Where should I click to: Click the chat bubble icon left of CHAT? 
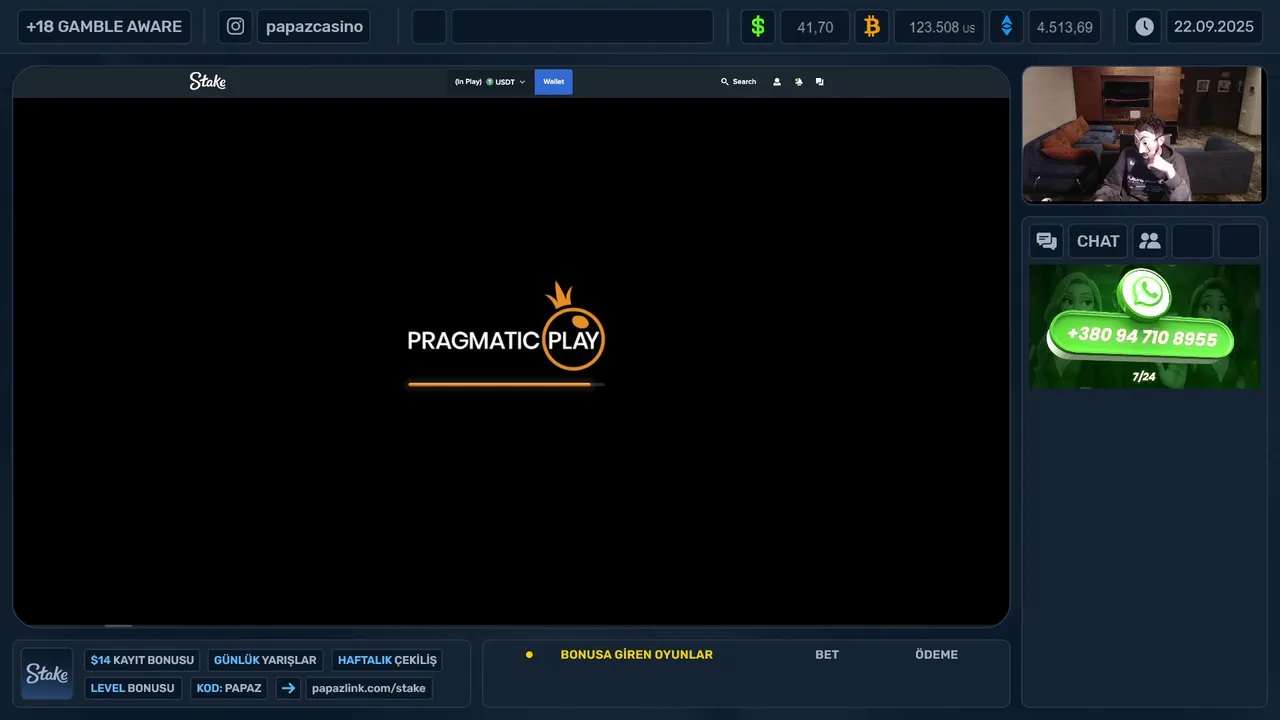(x=1047, y=241)
